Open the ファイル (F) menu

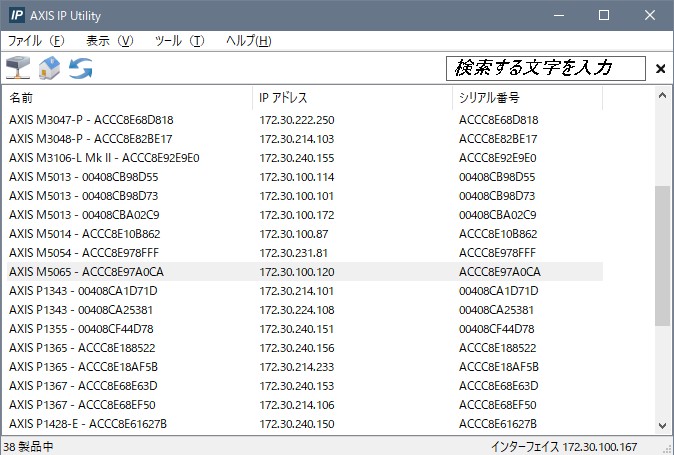36,41
